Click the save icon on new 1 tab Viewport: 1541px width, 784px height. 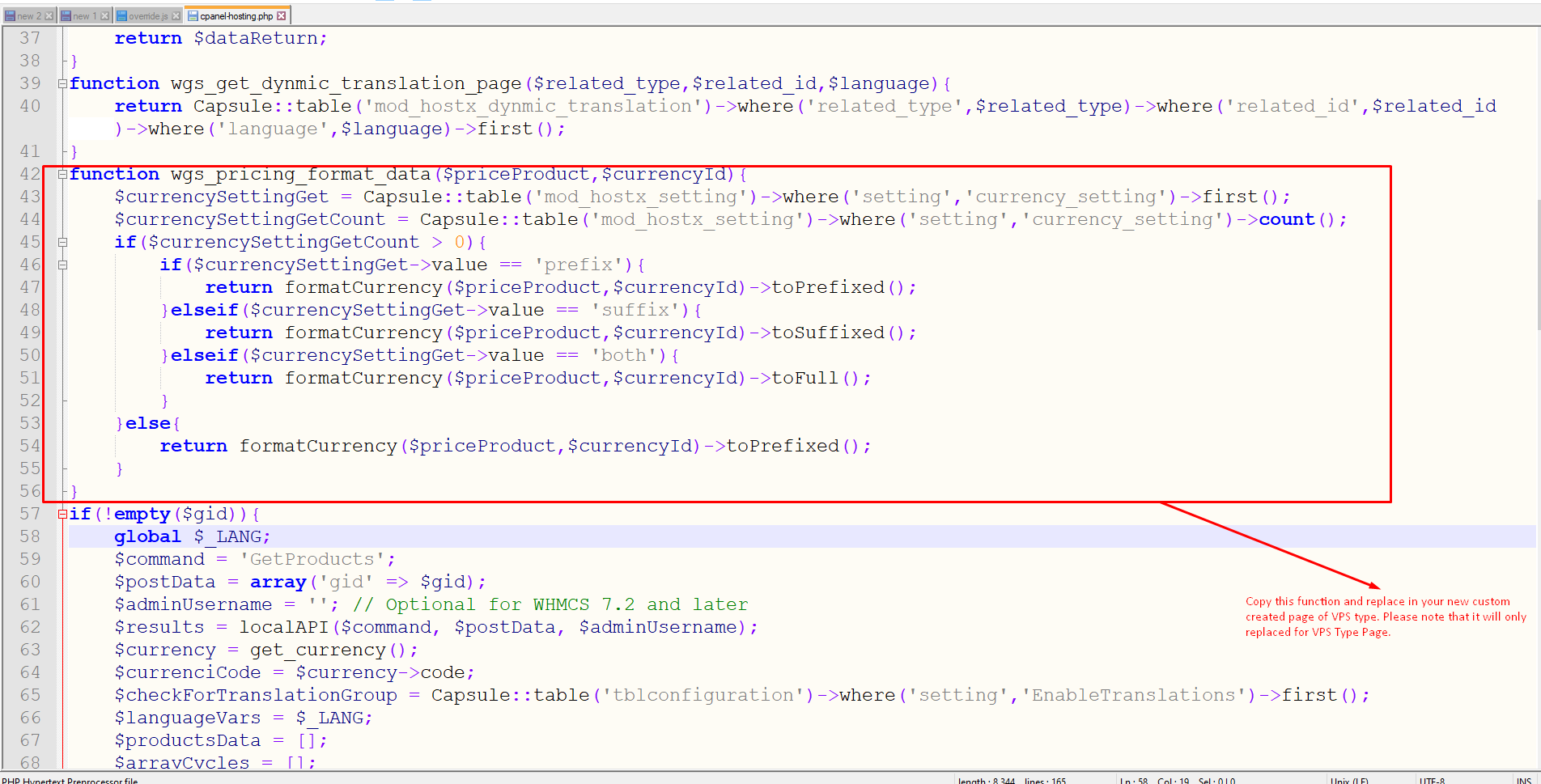(66, 16)
